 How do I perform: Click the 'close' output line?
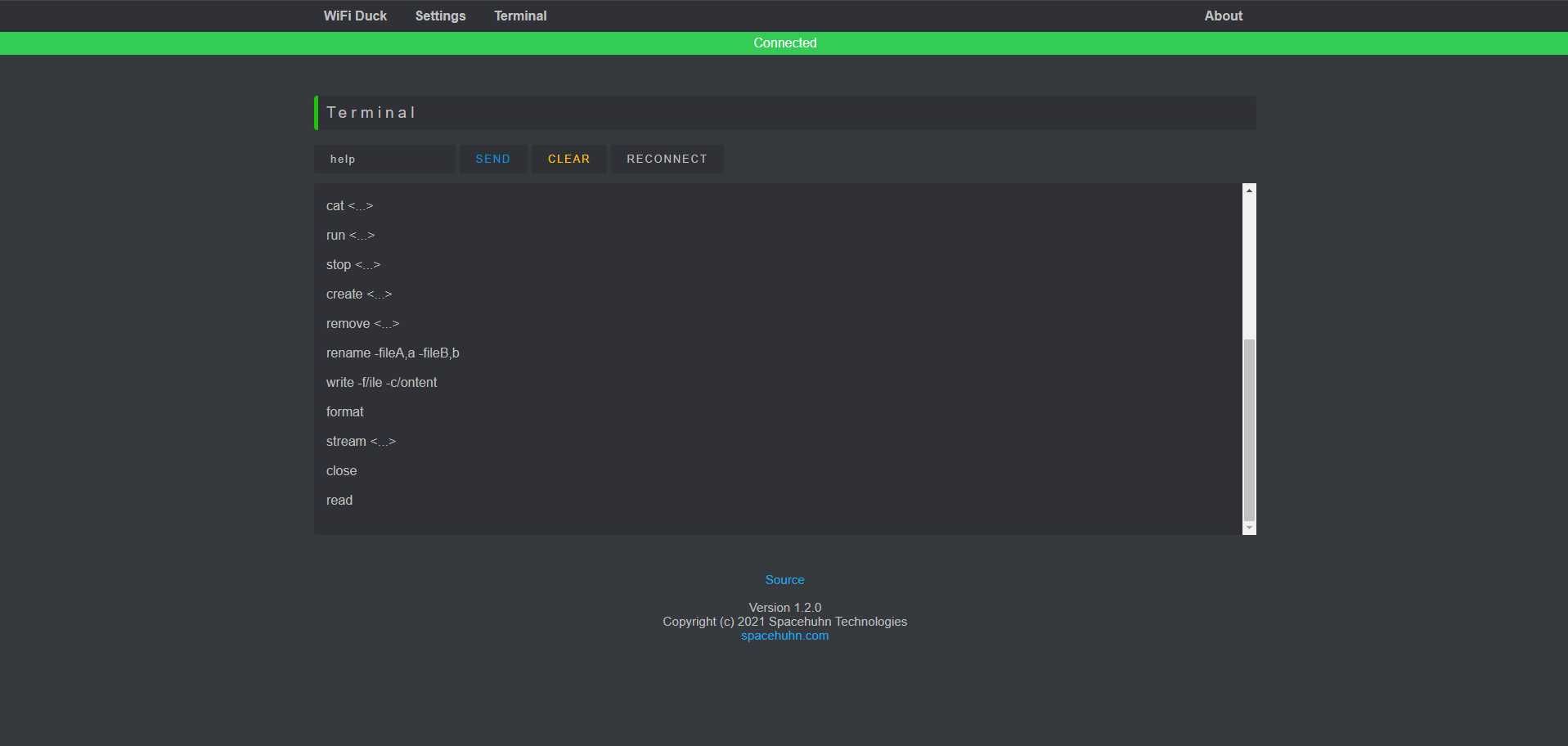(x=341, y=471)
